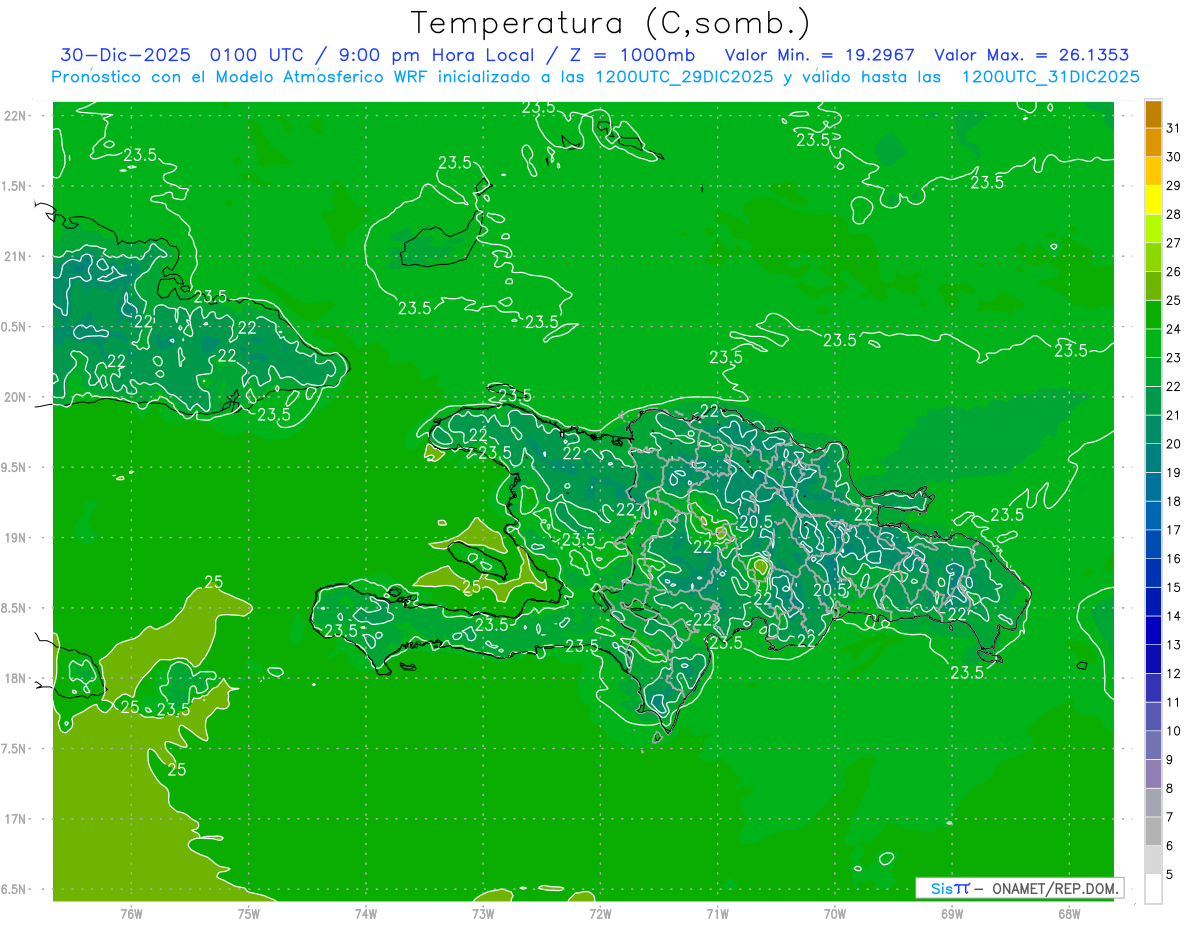Click the '18' value on the color scale
Viewport: 1200px width, 927px height.
point(1173,501)
